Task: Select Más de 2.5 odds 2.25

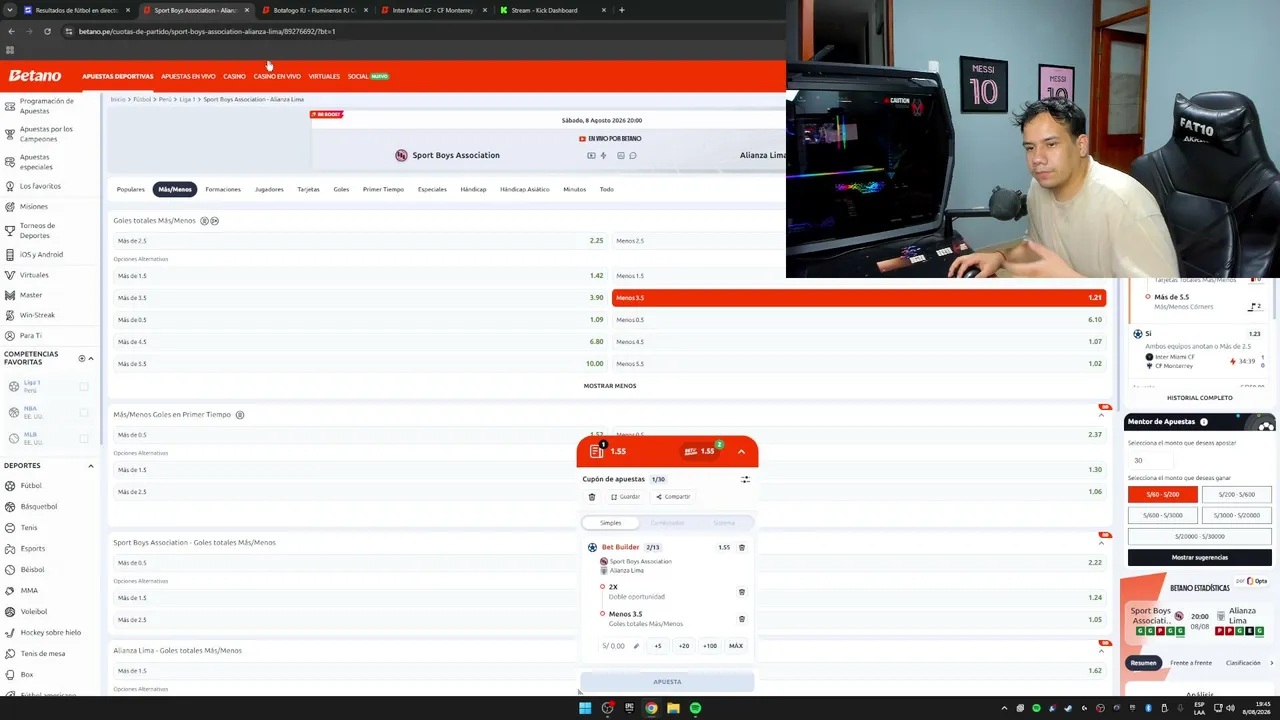Action: coord(359,241)
